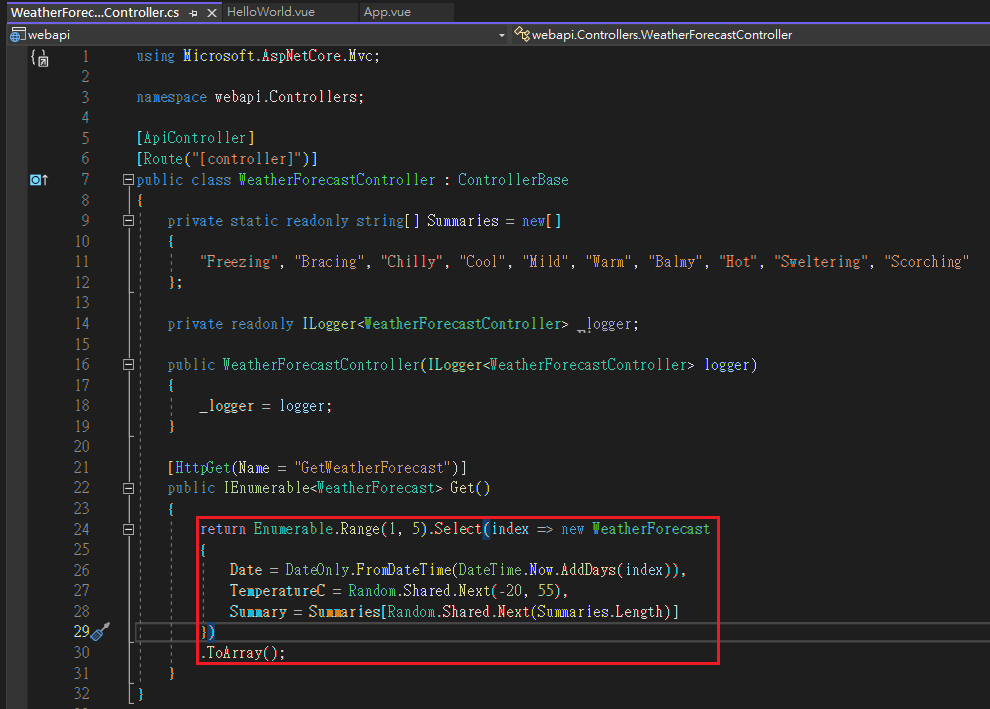Close the WeatherForecastController.cs tab
990x709 pixels.
point(212,13)
